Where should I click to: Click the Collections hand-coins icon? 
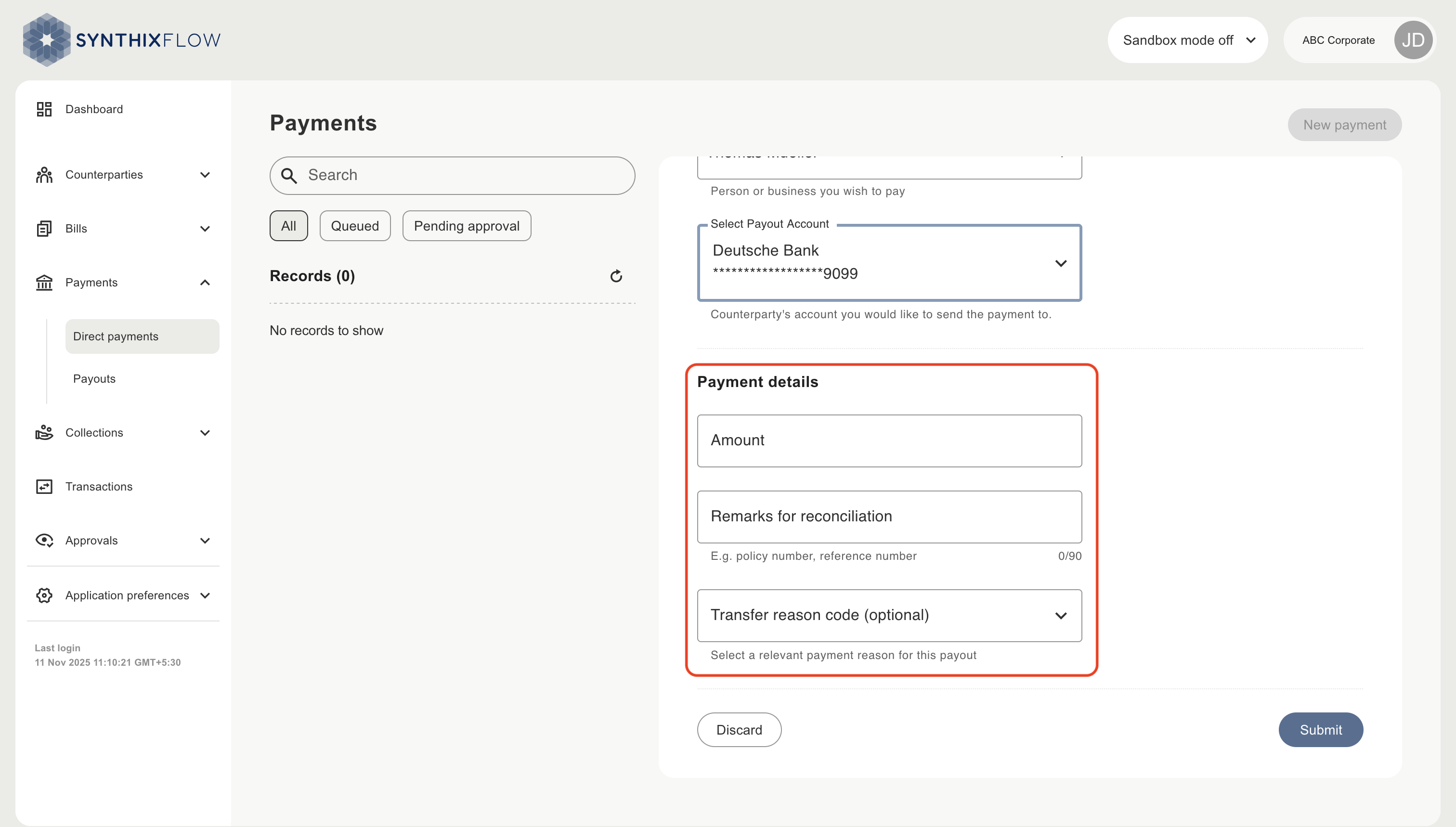44,432
